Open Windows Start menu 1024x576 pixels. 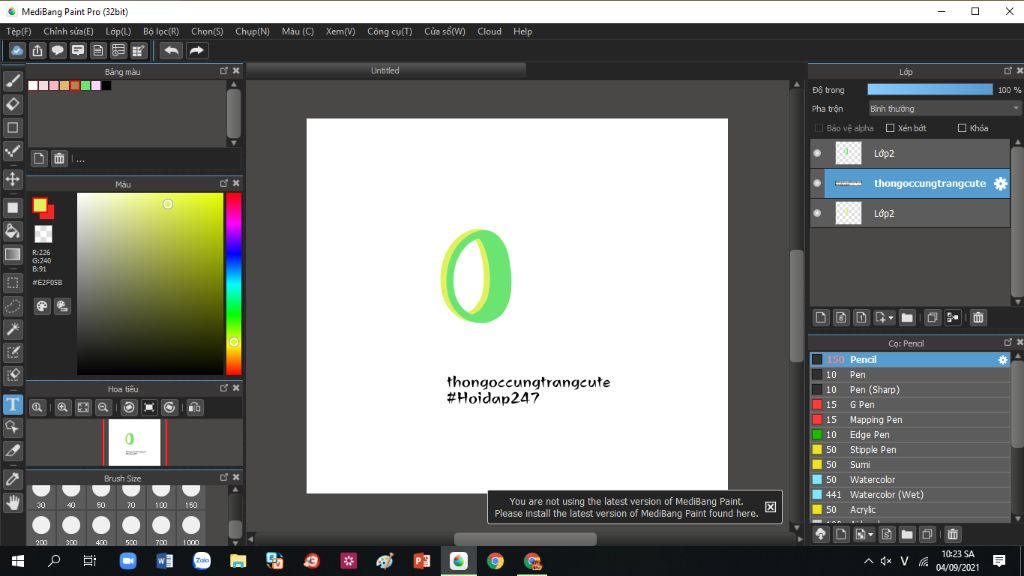(x=18, y=561)
